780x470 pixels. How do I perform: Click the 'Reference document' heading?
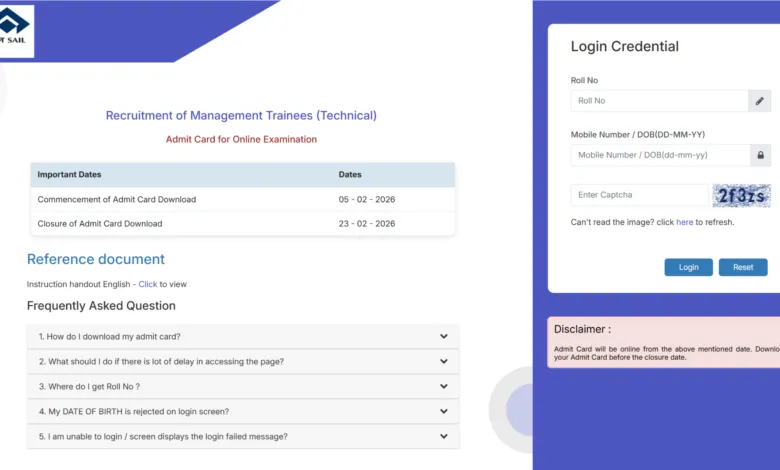click(x=96, y=259)
